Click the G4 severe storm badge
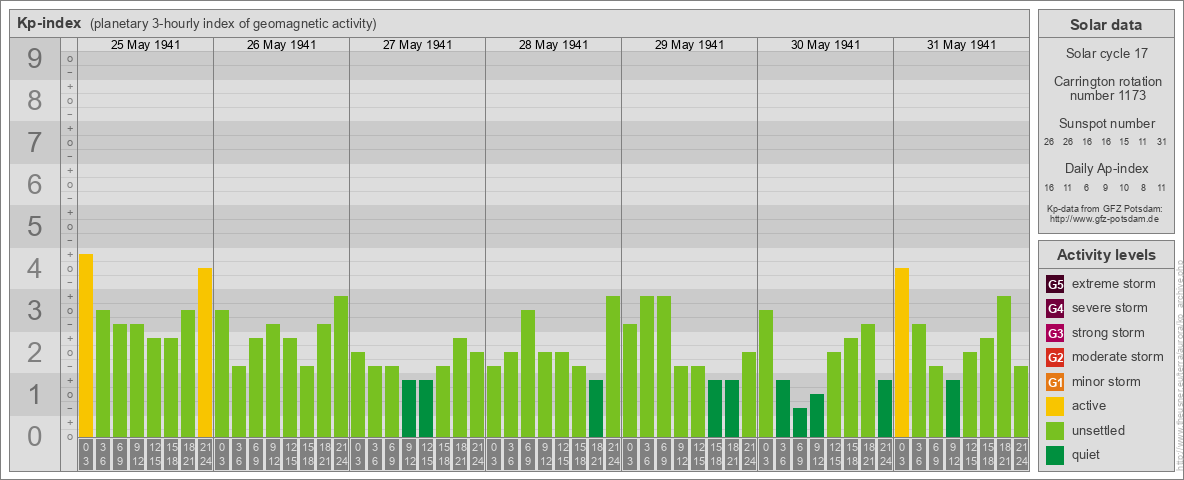 [x=1055, y=309]
